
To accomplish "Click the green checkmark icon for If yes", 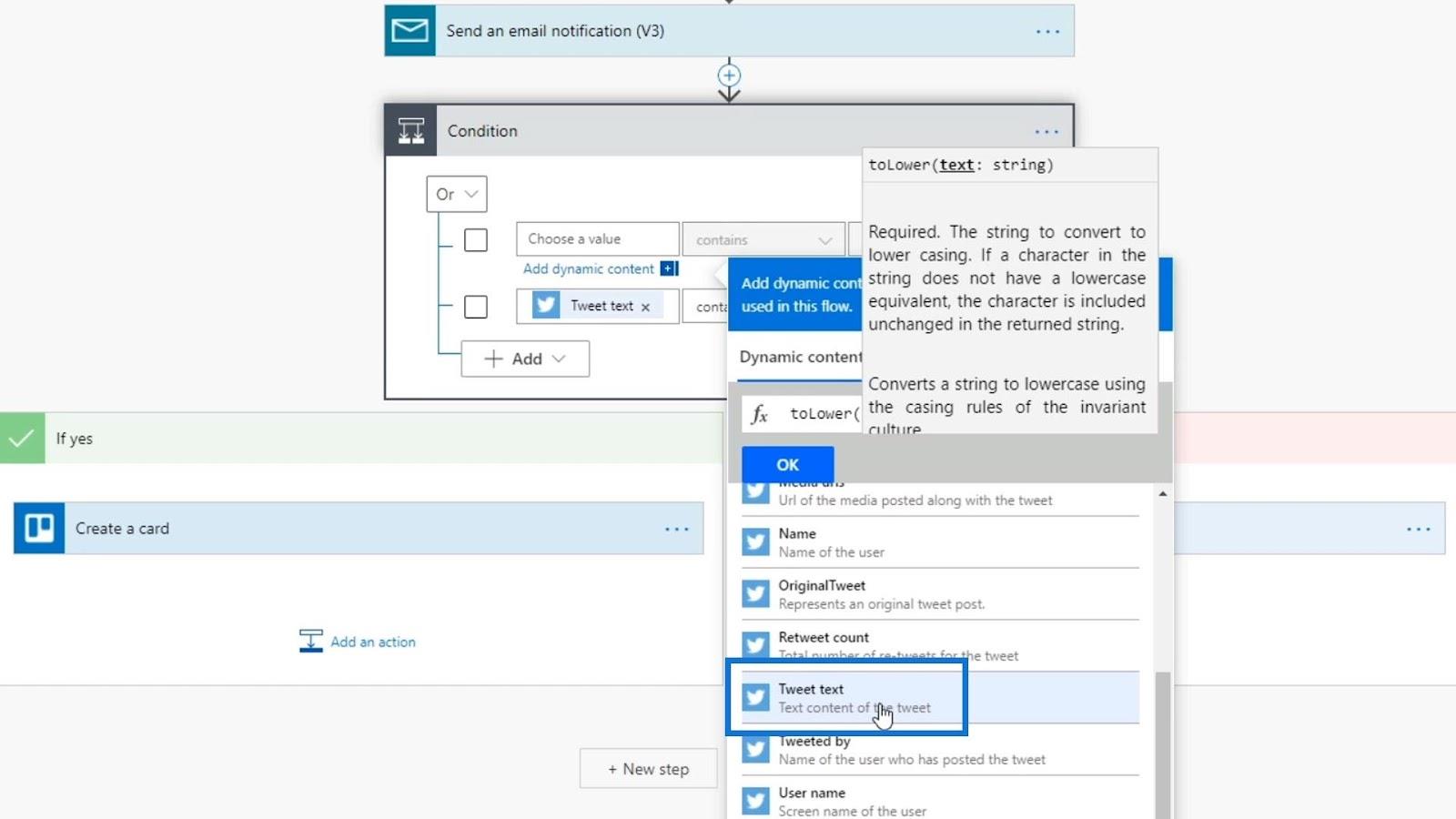I will (22, 439).
